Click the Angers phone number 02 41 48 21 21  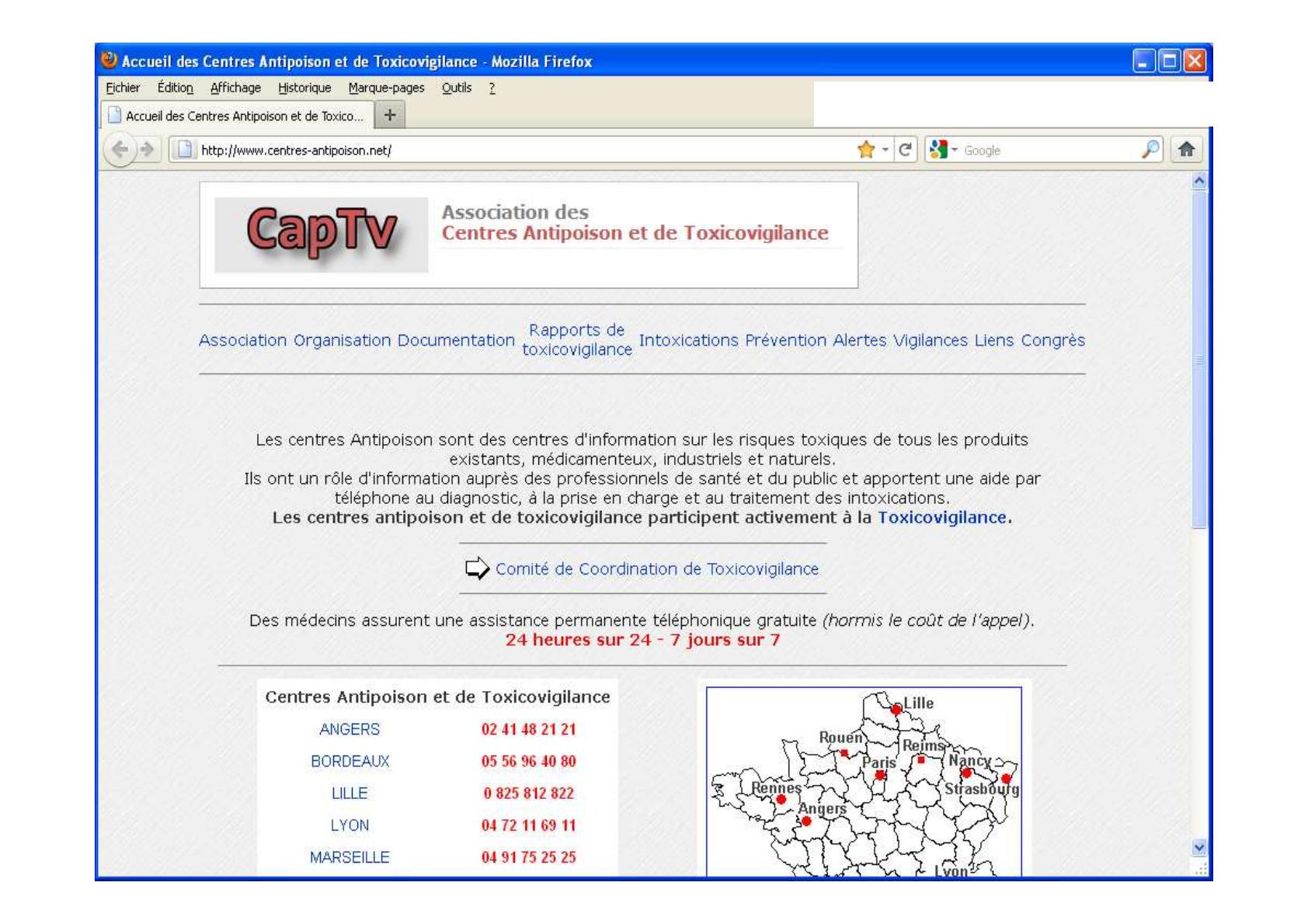coord(529,729)
